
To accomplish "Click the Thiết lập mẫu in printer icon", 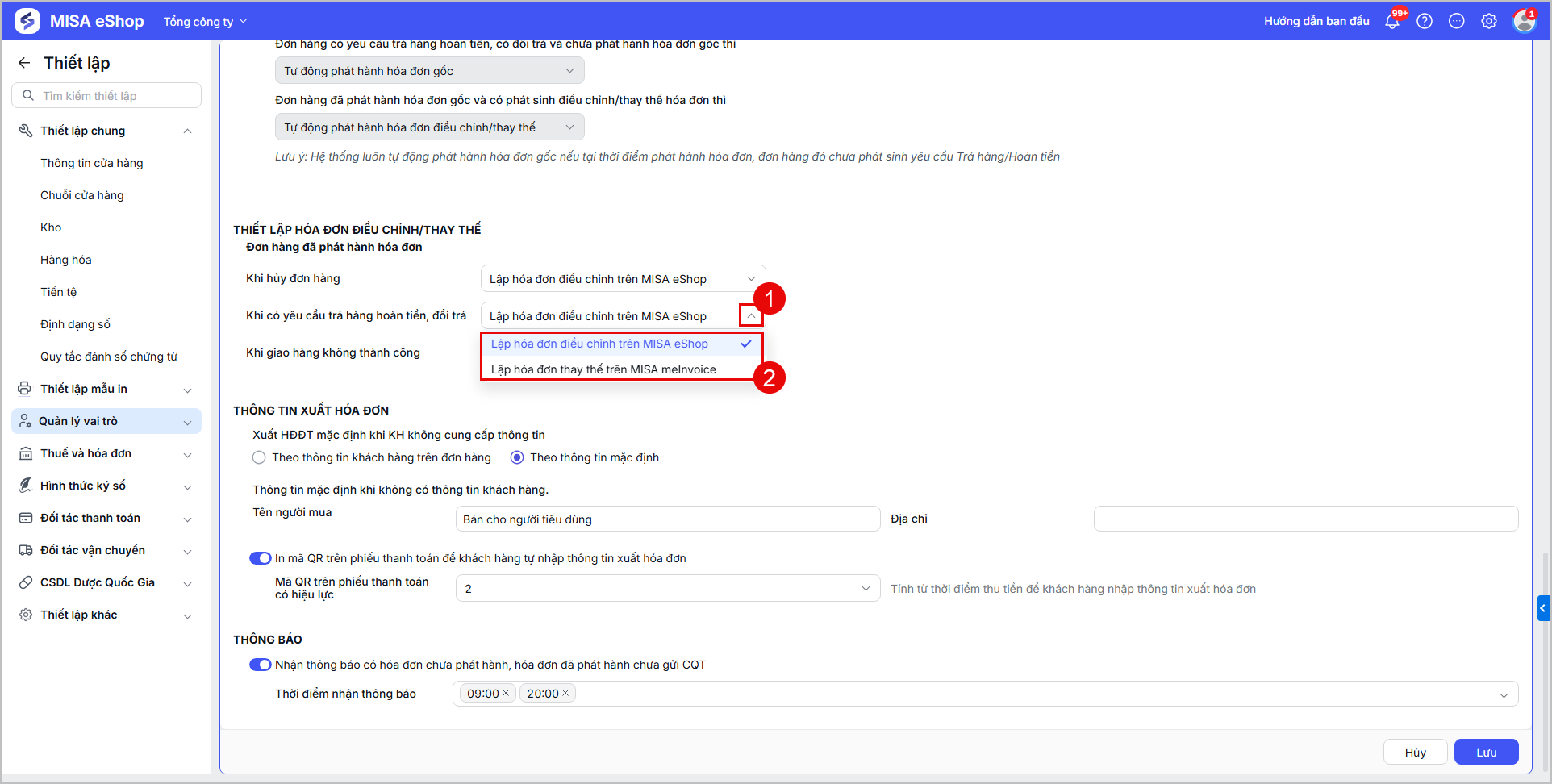I will coord(25,389).
